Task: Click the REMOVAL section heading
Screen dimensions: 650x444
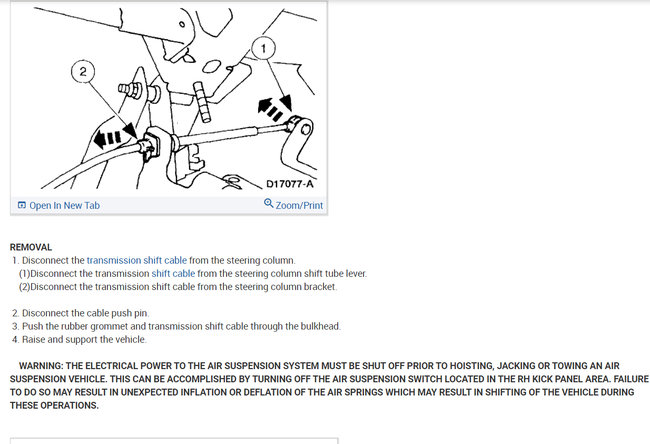Action: [31, 247]
